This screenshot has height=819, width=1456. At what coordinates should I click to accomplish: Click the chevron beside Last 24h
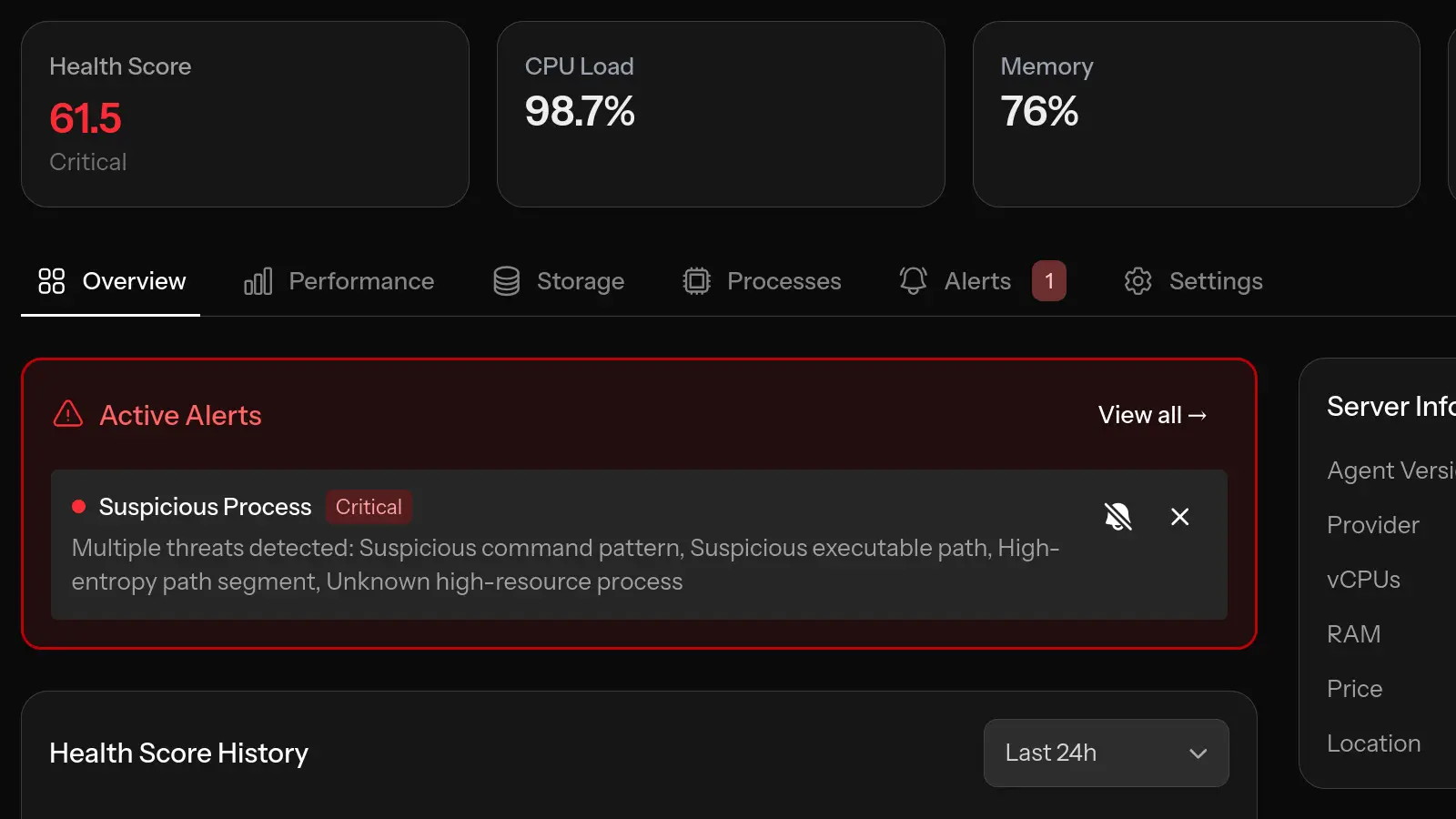tap(1197, 753)
